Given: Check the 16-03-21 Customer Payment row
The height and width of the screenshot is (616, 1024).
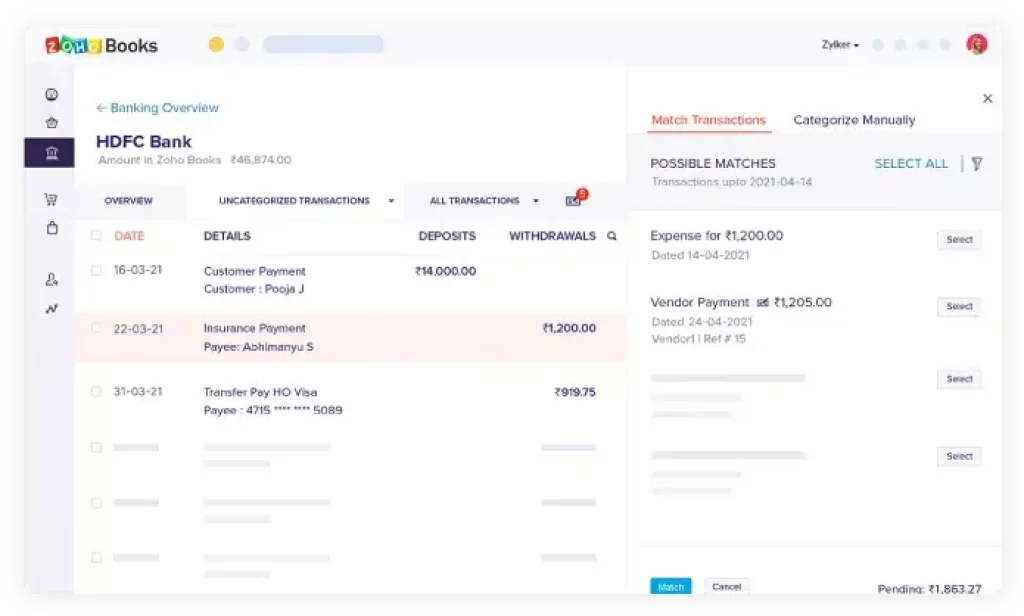Looking at the screenshot, I should [96, 270].
